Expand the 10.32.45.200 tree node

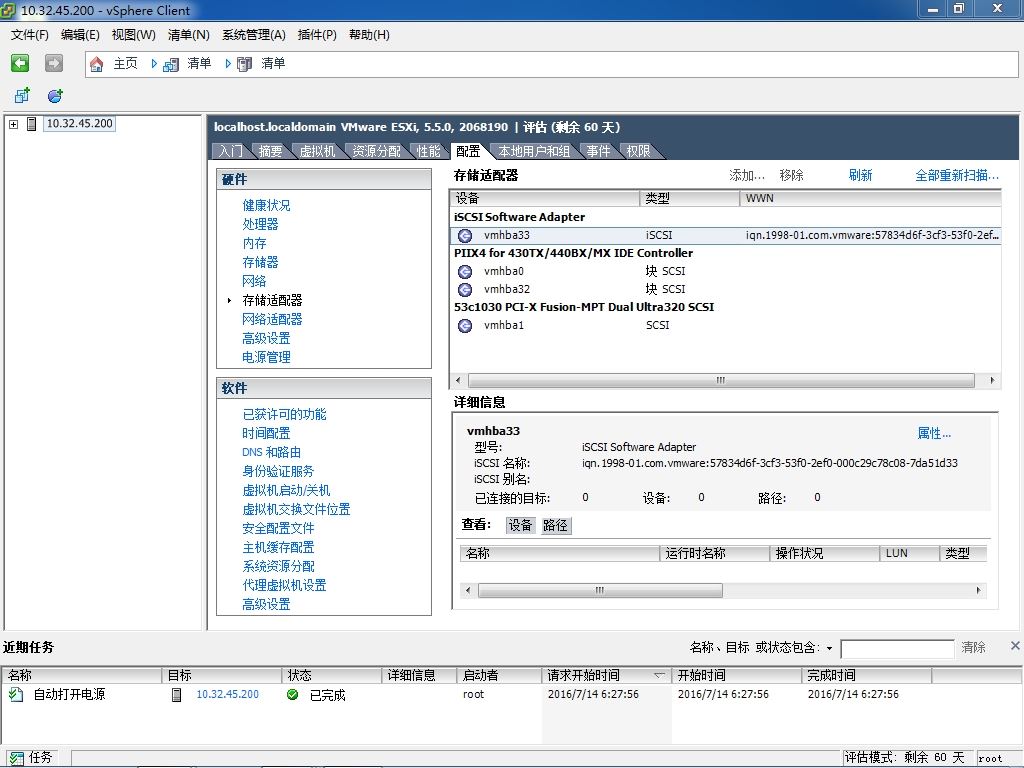[x=13, y=124]
